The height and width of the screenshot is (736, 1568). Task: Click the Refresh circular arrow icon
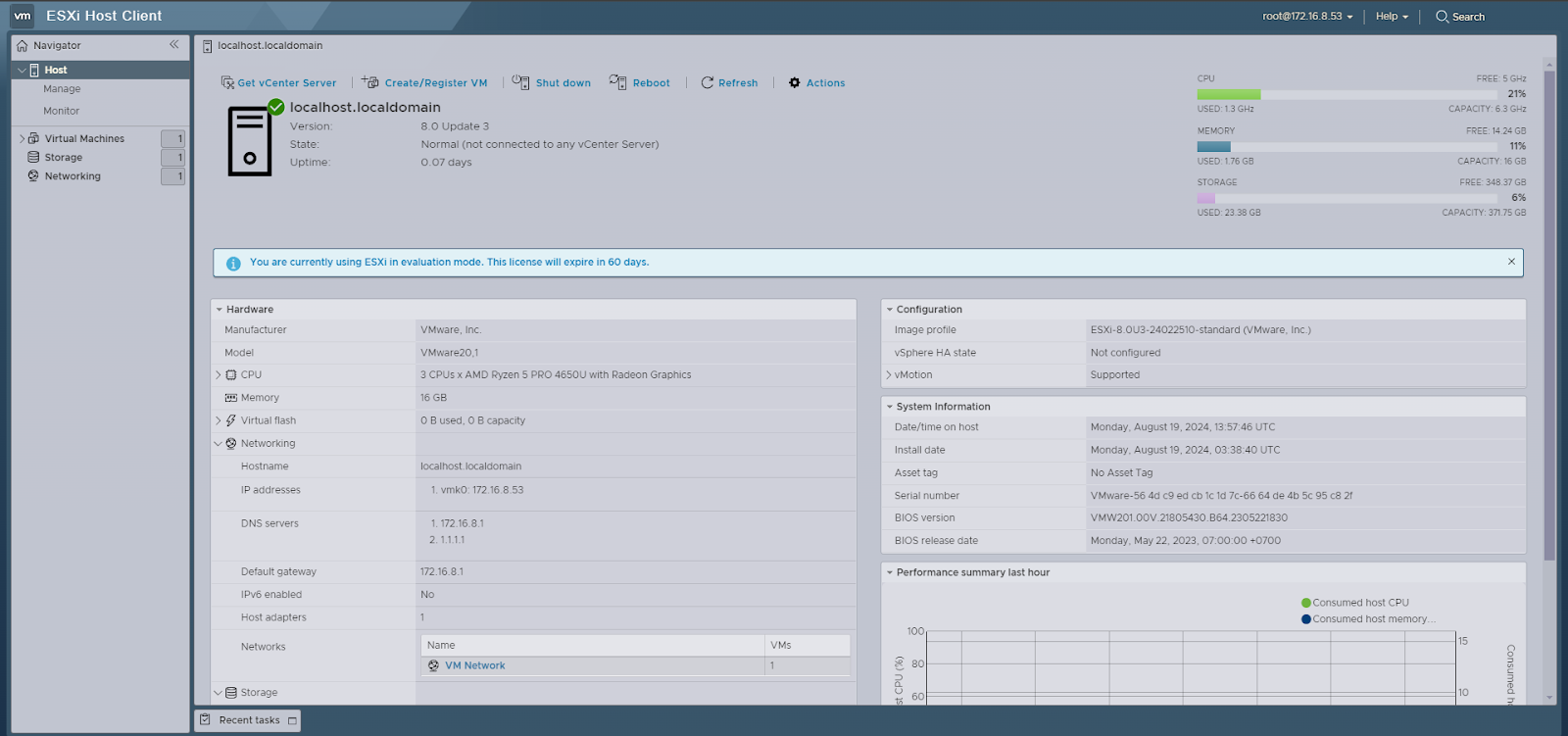(x=708, y=82)
